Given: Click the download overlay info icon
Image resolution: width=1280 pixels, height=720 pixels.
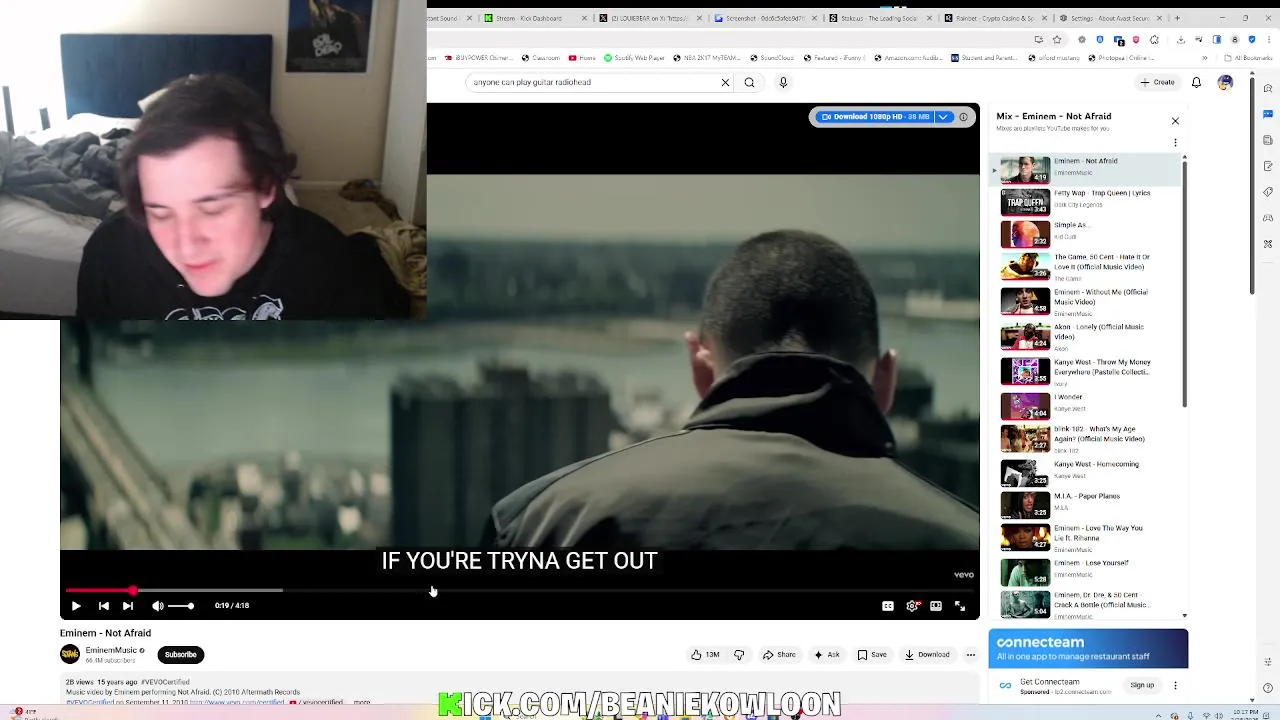Looking at the screenshot, I should (x=964, y=117).
